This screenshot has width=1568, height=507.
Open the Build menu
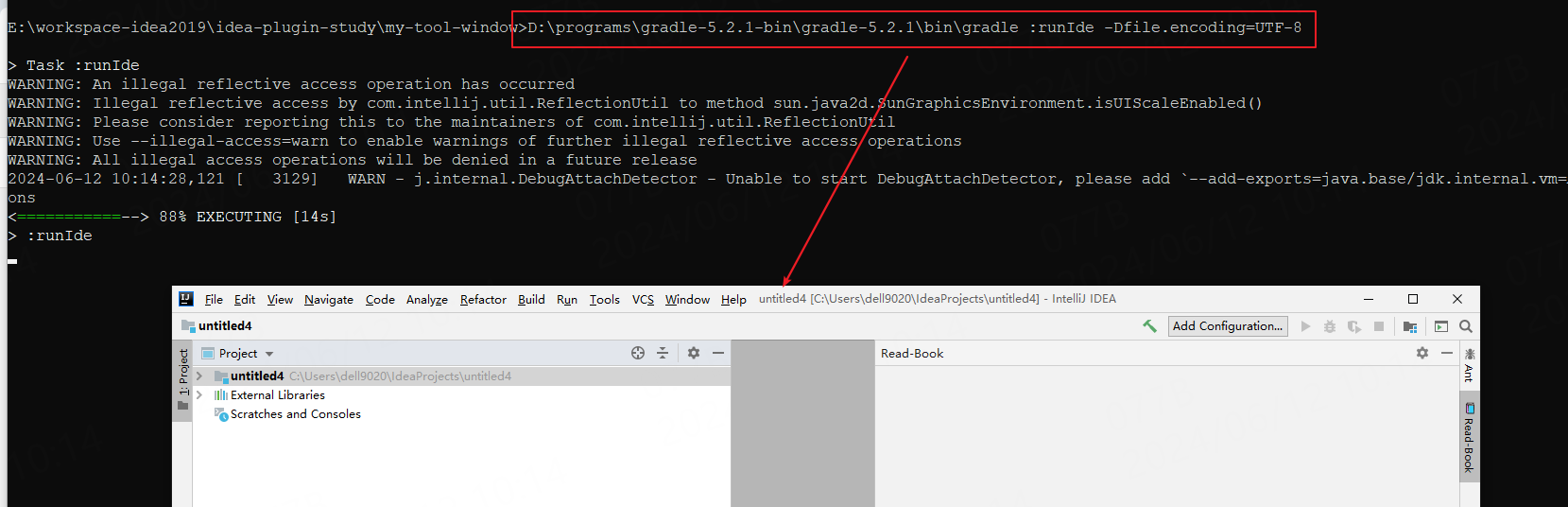tap(531, 300)
